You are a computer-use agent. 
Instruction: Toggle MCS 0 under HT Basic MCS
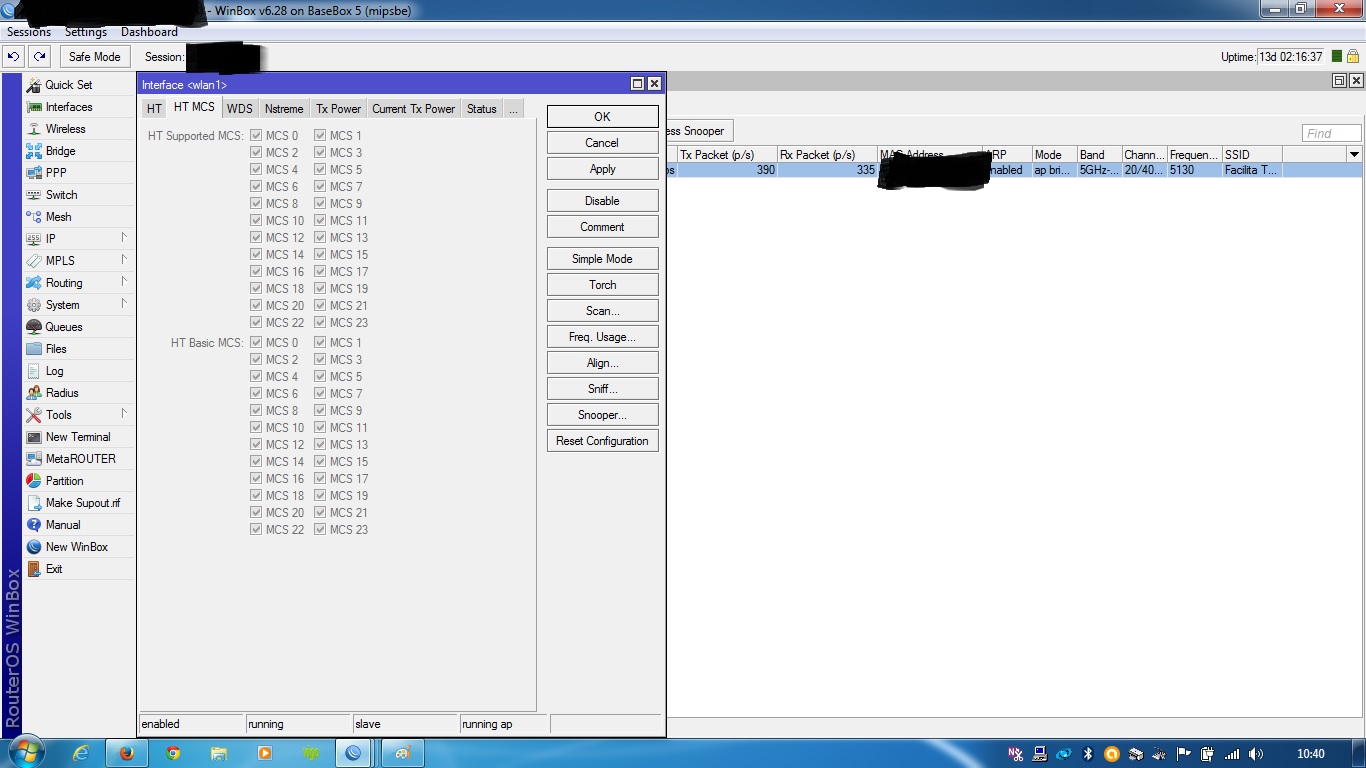[256, 343]
